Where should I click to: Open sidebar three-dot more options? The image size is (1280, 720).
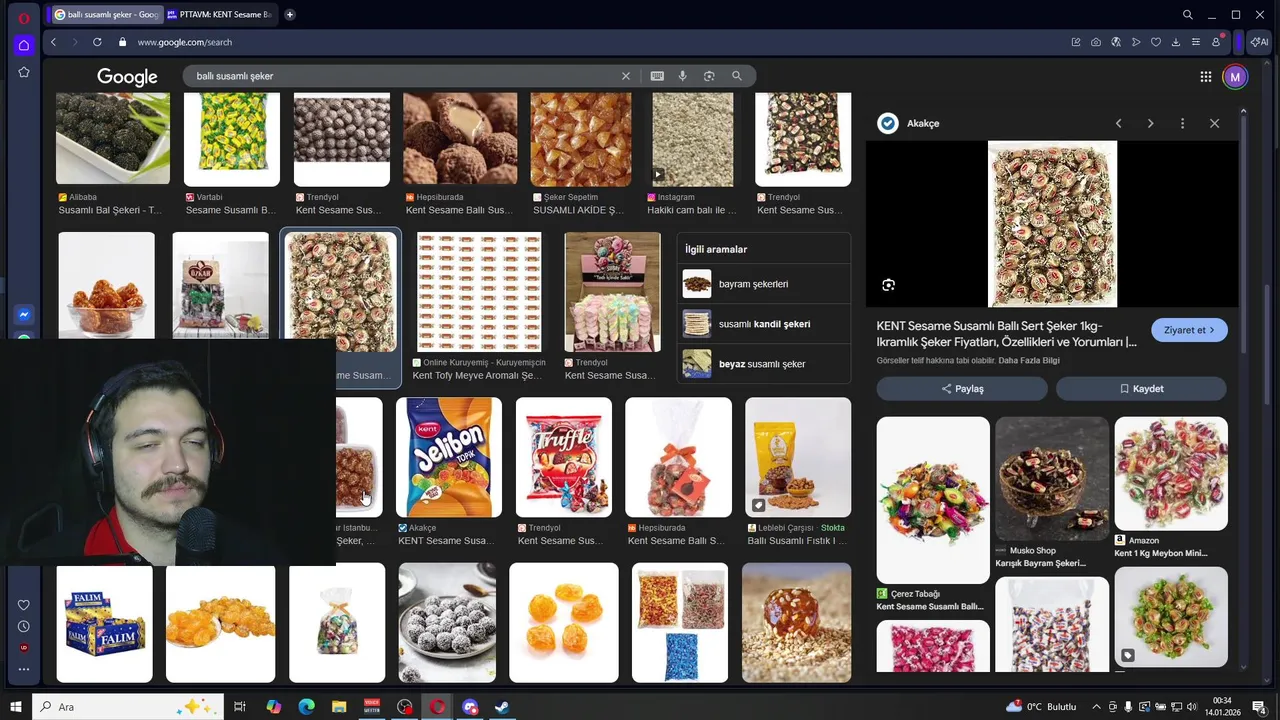[x=24, y=669]
